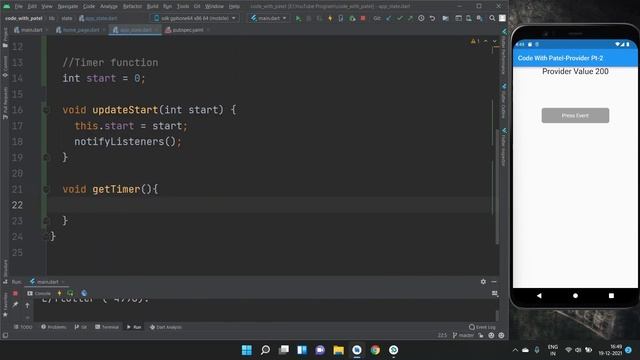Open the ENG IN language indicator
Screen dimensions: 640x360
pyautogui.click(x=553, y=350)
